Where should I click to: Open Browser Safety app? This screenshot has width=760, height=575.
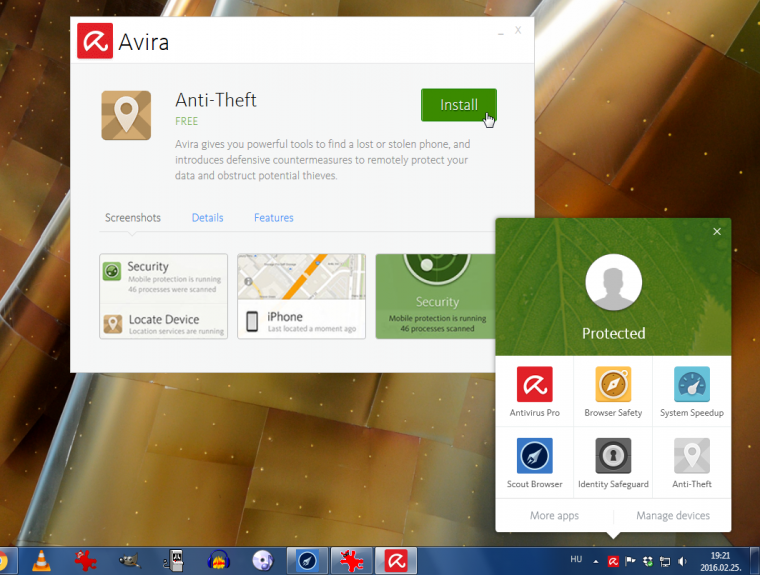[613, 392]
